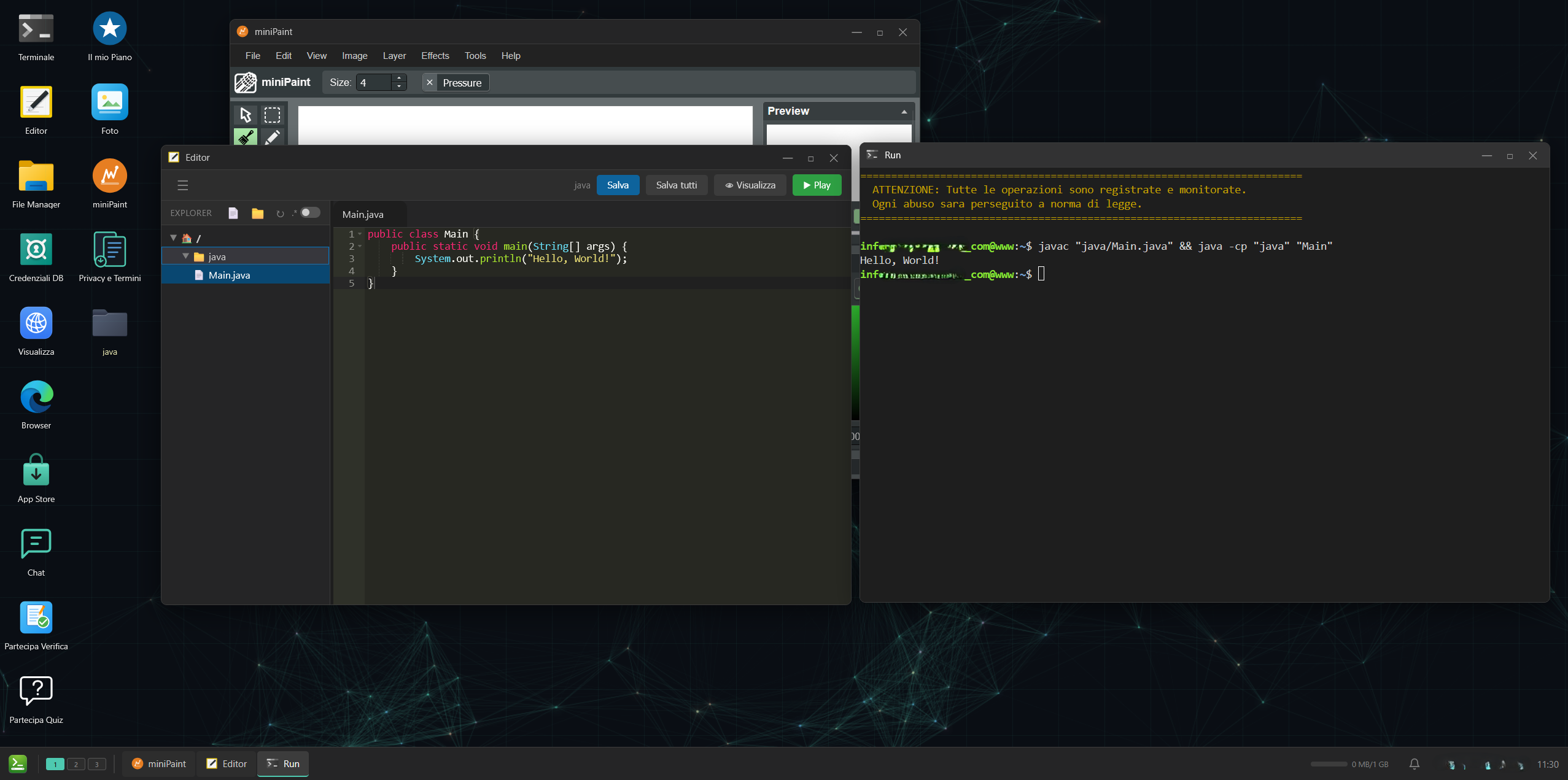Screen dimensions: 1568x780
Task: Refresh the Editor file explorer
Action: pos(281,213)
